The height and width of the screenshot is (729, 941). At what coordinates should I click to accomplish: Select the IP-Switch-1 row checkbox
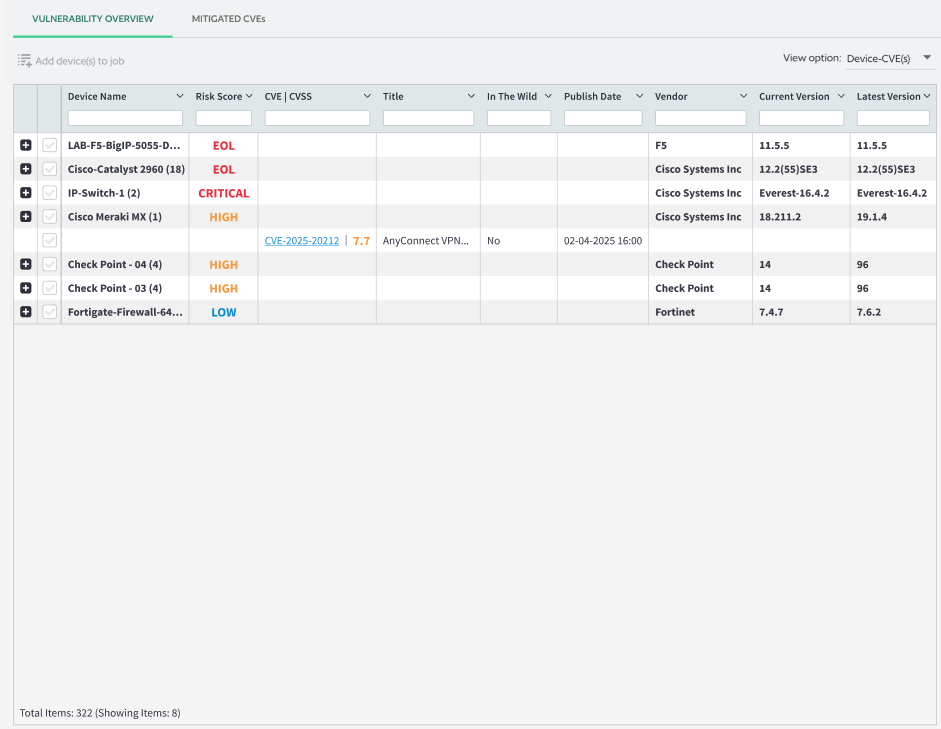[x=50, y=193]
